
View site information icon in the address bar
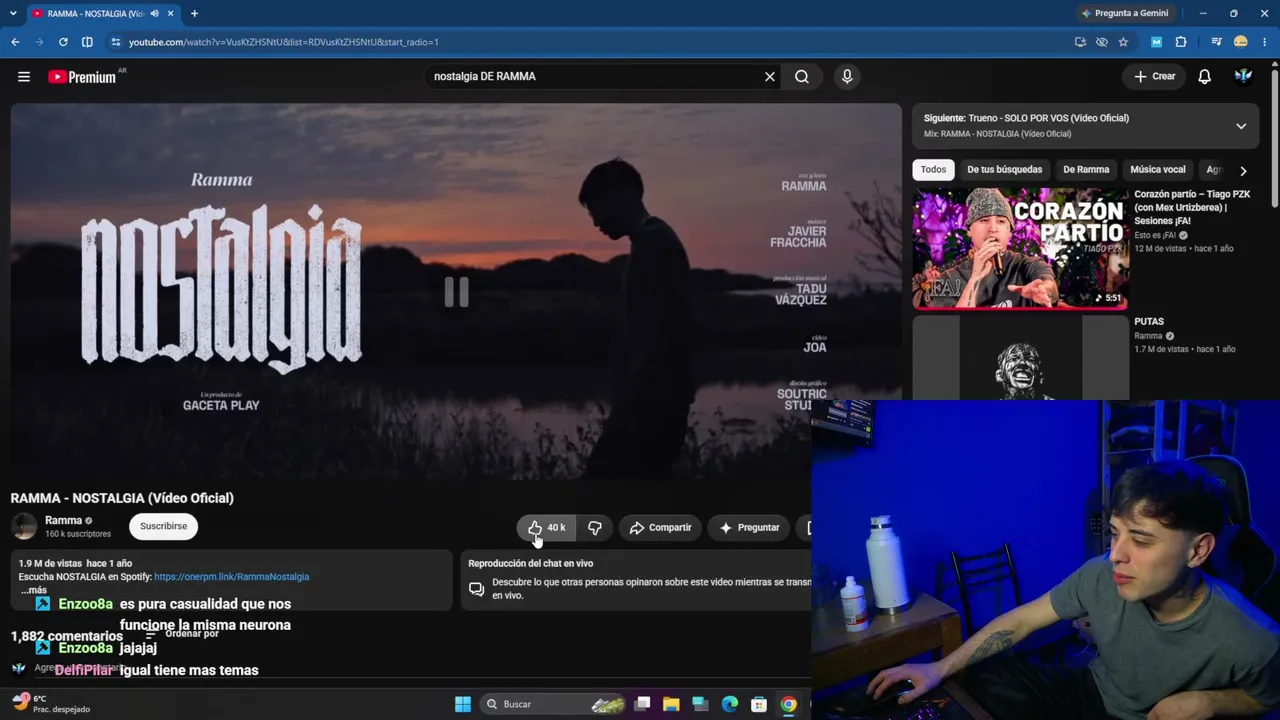115,42
